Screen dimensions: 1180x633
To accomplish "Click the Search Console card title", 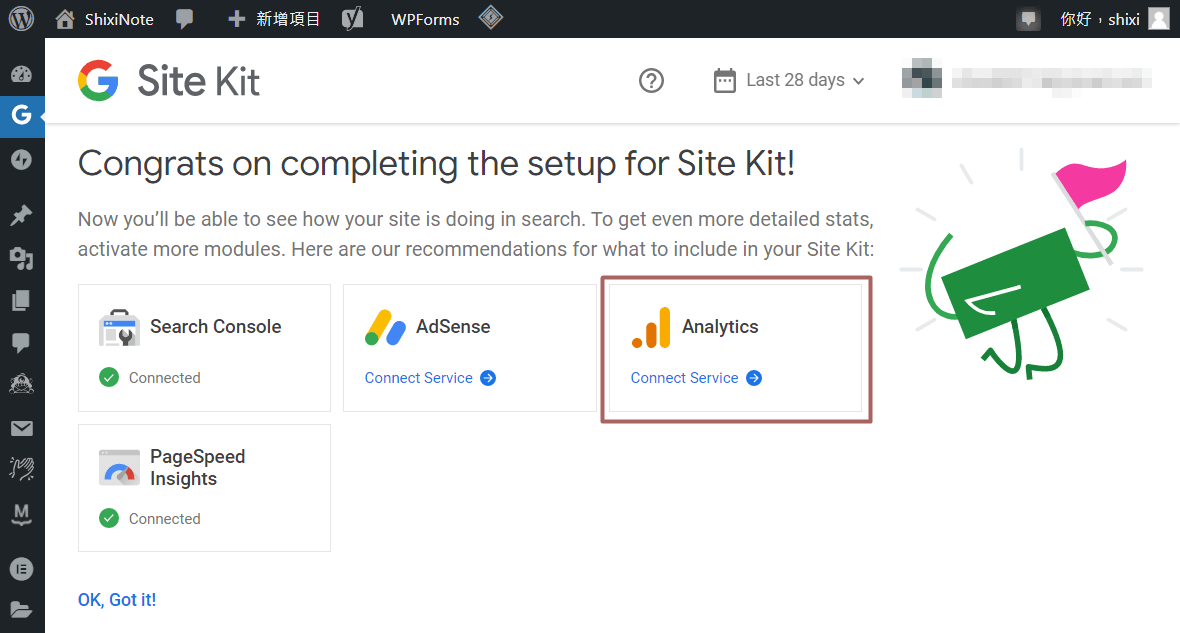I will 215,327.
